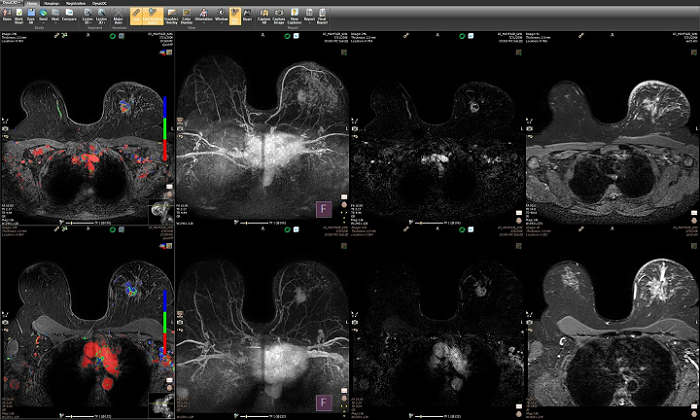700x420 pixels.
Task: Click the View Captures button
Action: pyautogui.click(x=293, y=17)
